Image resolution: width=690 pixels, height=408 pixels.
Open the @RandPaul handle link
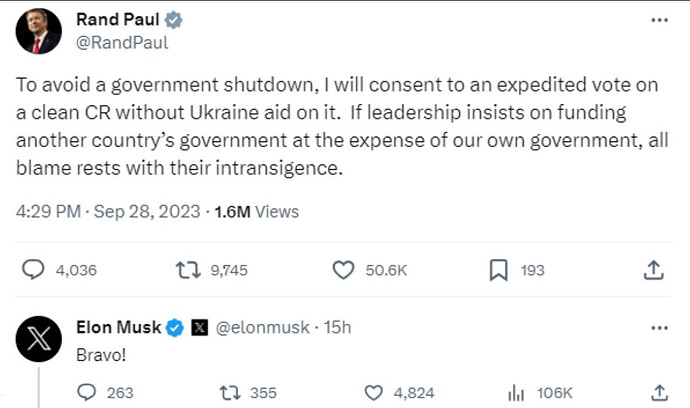click(x=122, y=43)
